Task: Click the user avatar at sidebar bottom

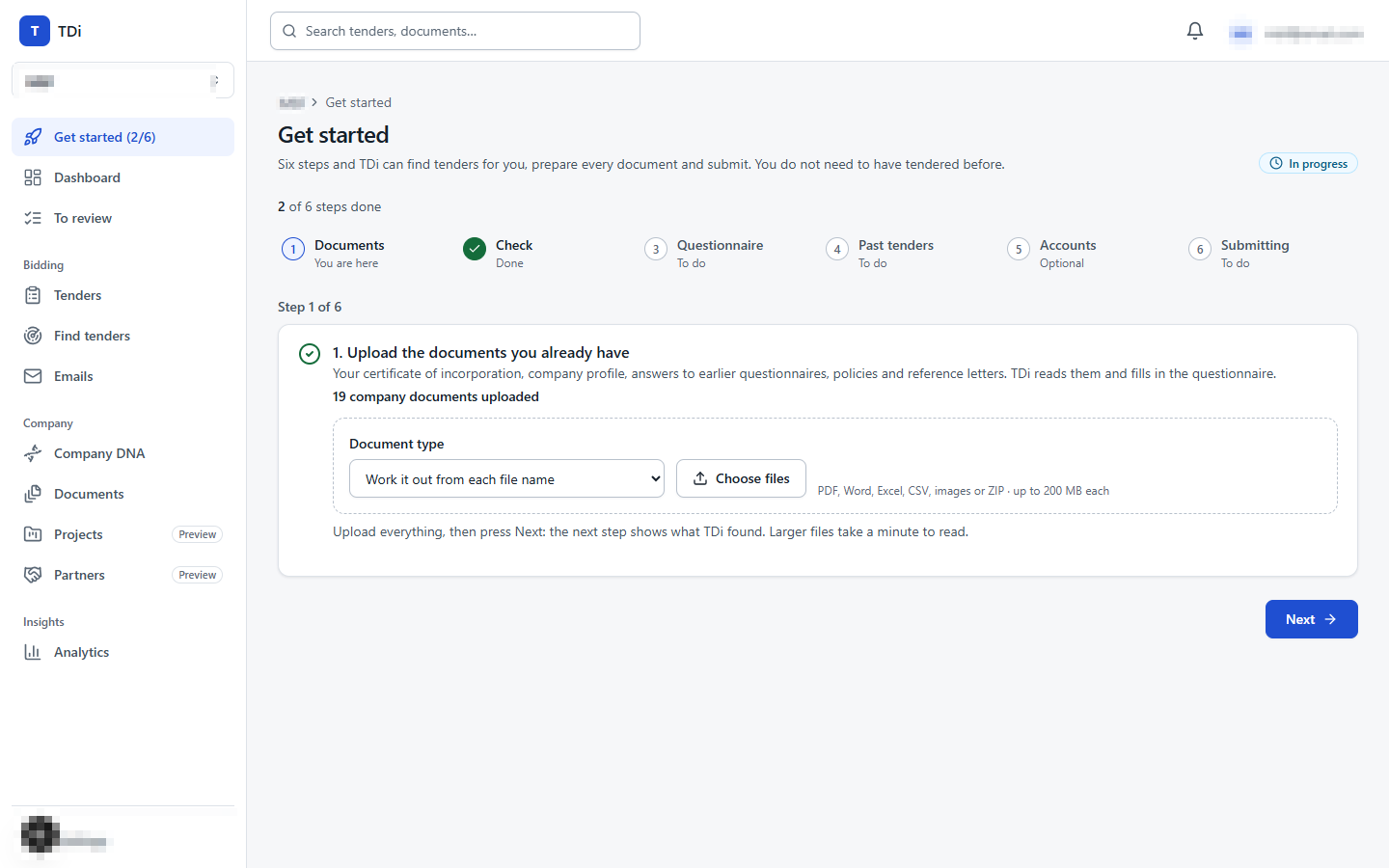Action: [x=41, y=836]
